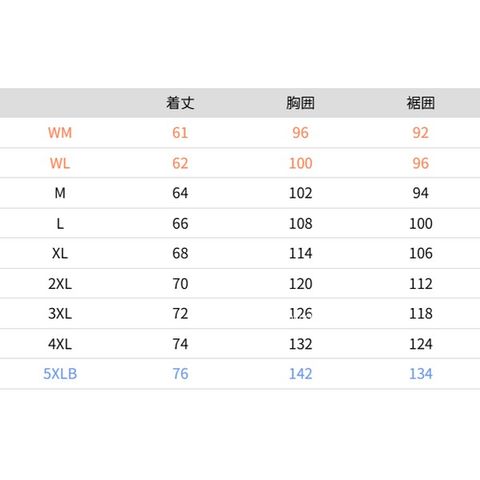Click the 胸囲 column header
Image resolution: width=480 pixels, height=480 pixels.
click(x=300, y=103)
